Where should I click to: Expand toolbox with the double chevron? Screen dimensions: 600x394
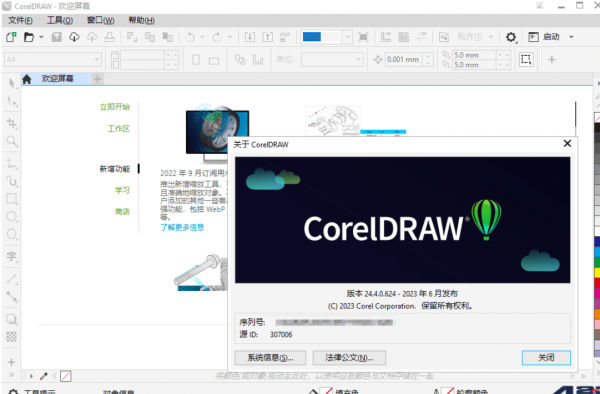click(x=11, y=375)
